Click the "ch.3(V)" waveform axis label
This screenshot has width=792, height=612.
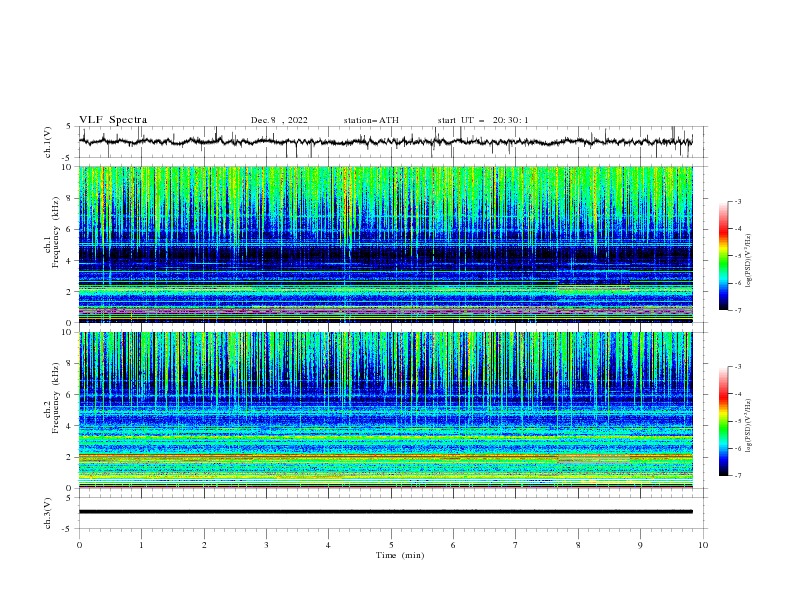pos(48,513)
